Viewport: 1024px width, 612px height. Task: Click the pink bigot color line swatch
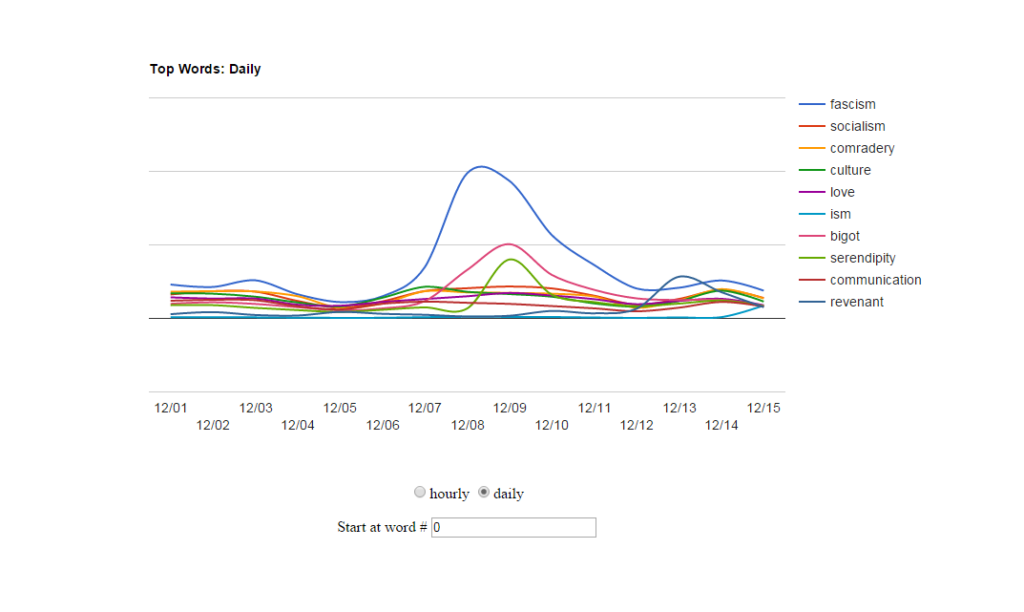812,237
